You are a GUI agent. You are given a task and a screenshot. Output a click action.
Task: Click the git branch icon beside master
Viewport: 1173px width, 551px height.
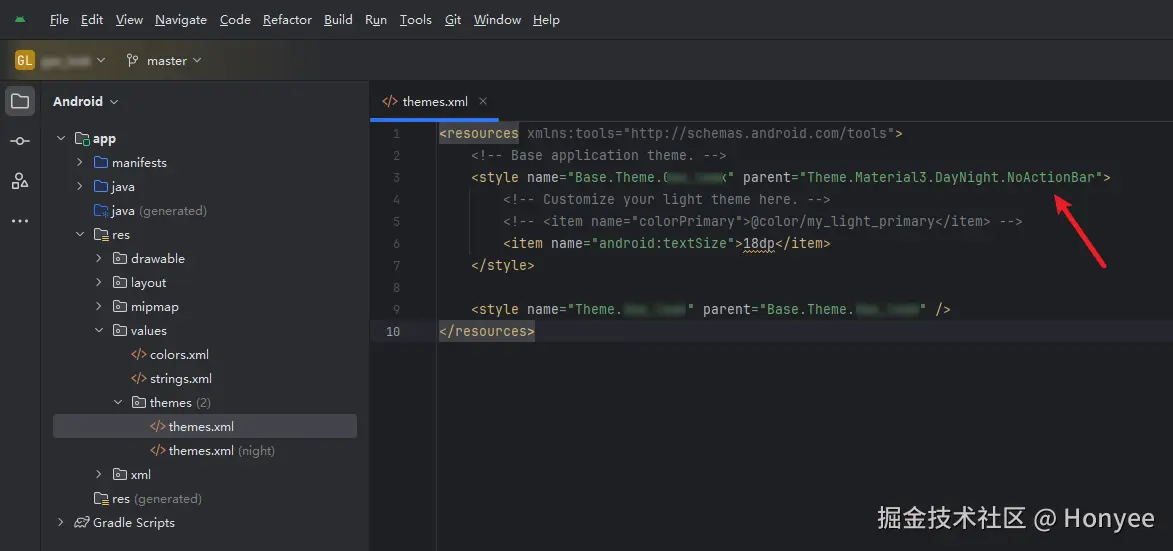[x=132, y=61]
